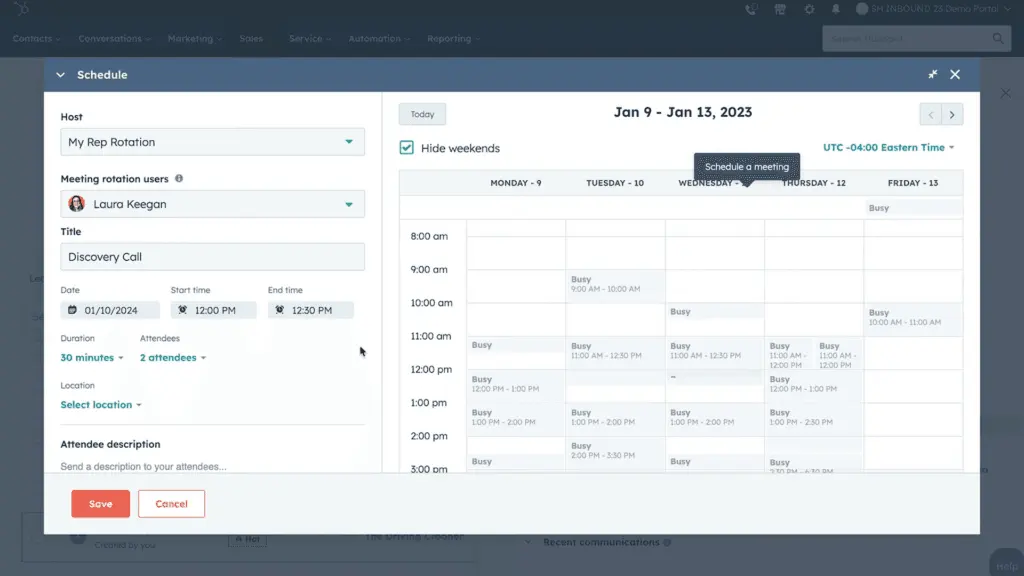Click the MONDAY - 9 column header

pyautogui.click(x=515, y=183)
